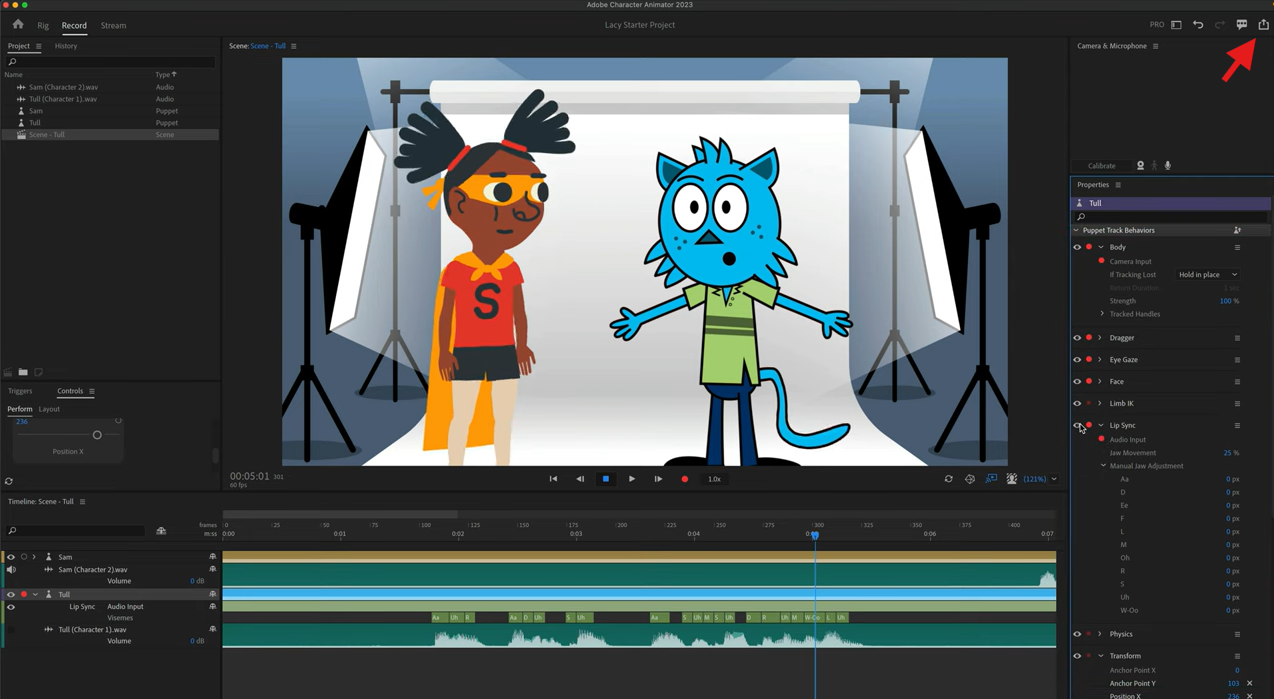
Task: Start recording with the red record button
Action: [x=685, y=479]
